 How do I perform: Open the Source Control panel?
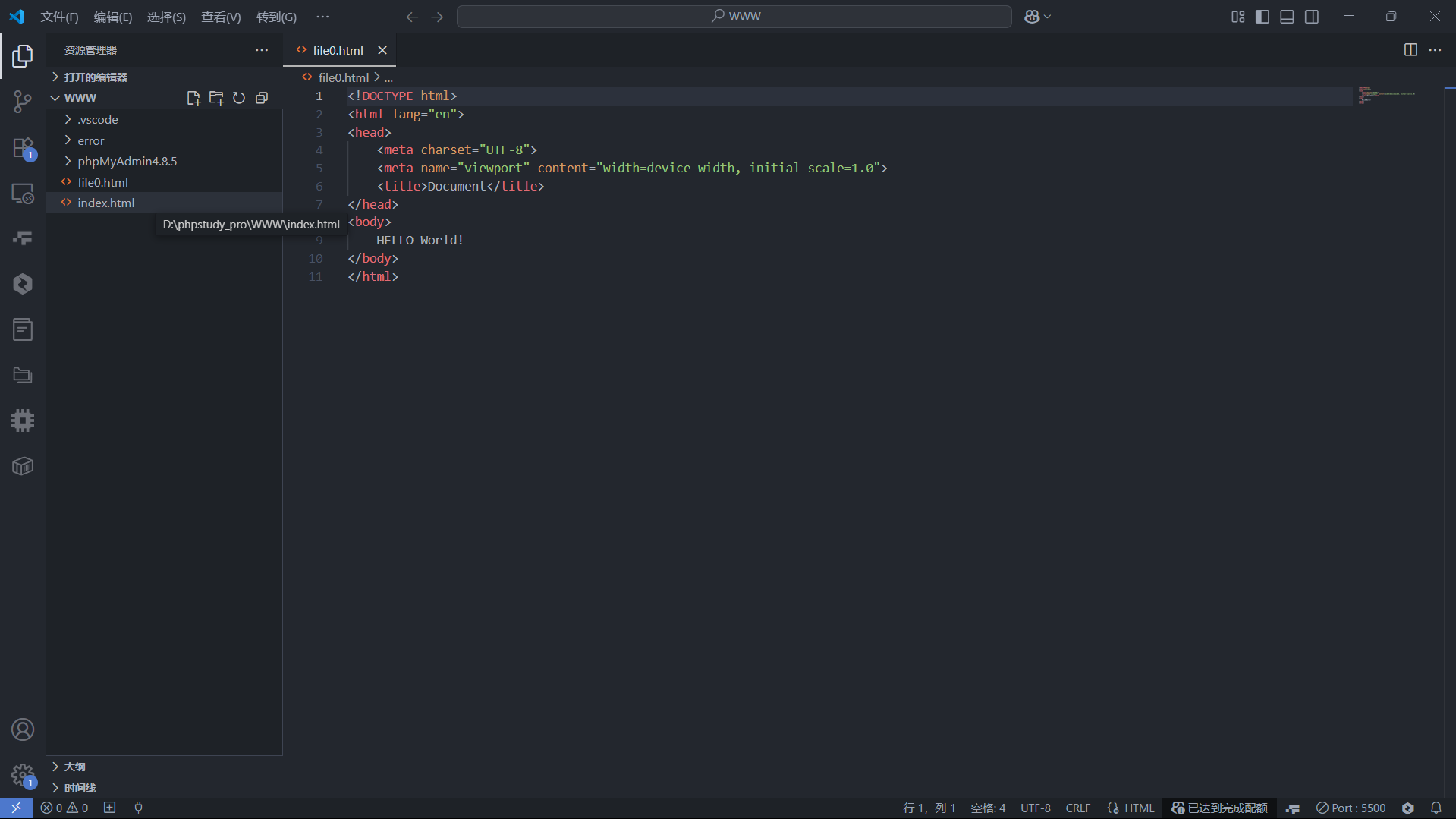point(23,102)
